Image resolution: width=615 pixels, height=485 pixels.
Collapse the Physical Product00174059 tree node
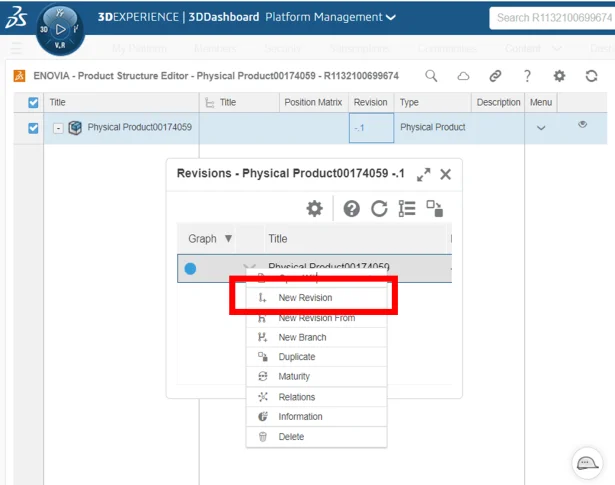58,128
